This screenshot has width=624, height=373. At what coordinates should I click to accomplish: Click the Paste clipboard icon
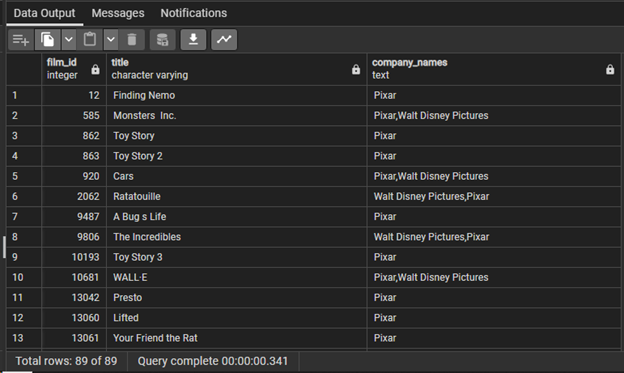[x=90, y=39]
